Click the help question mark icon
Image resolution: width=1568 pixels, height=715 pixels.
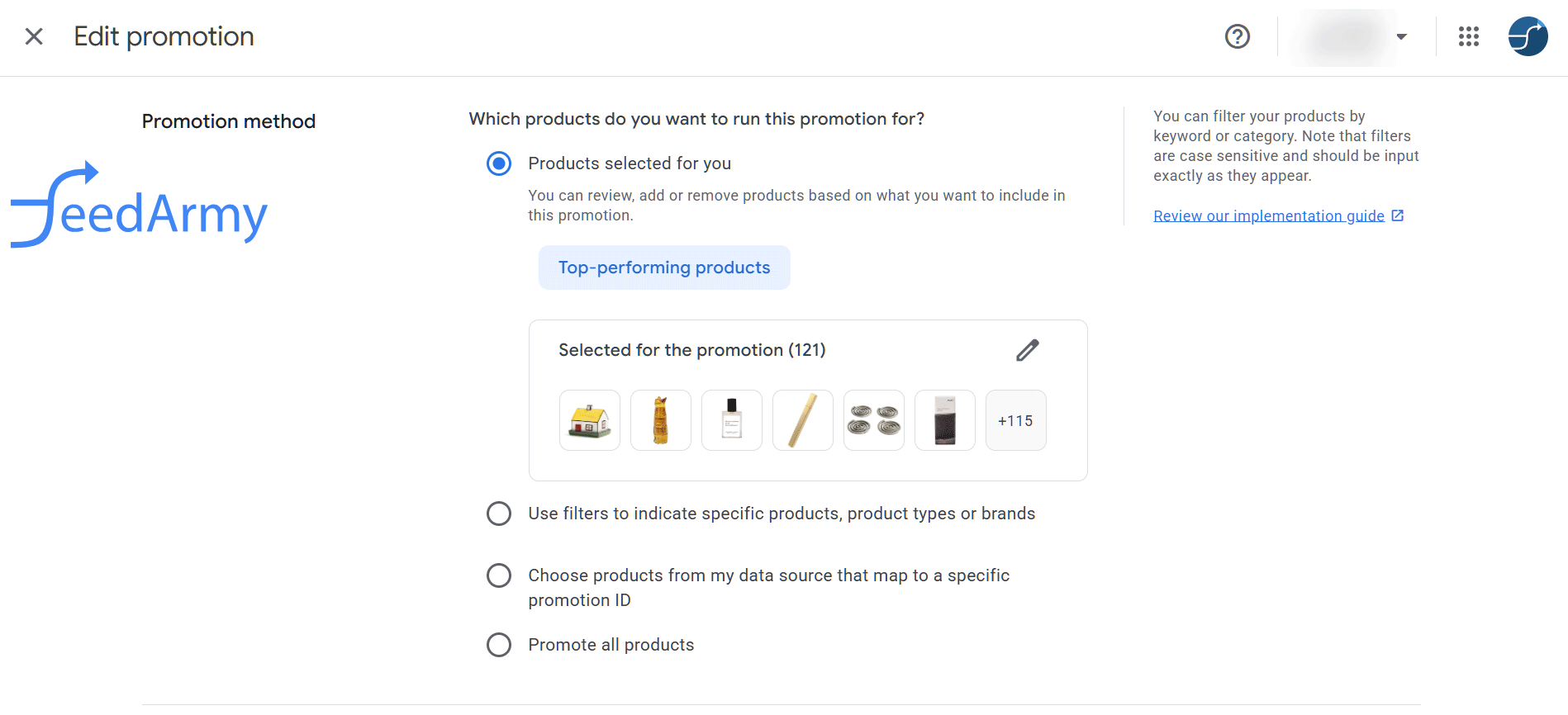click(x=1237, y=36)
